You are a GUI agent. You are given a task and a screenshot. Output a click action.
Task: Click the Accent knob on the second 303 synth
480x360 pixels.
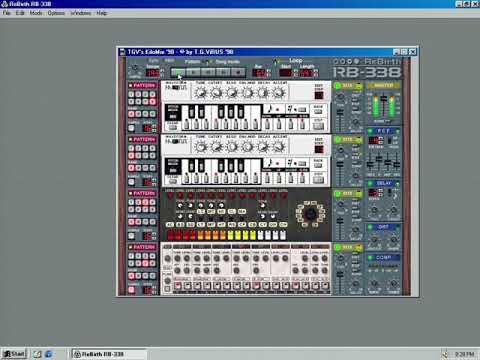tap(279, 146)
